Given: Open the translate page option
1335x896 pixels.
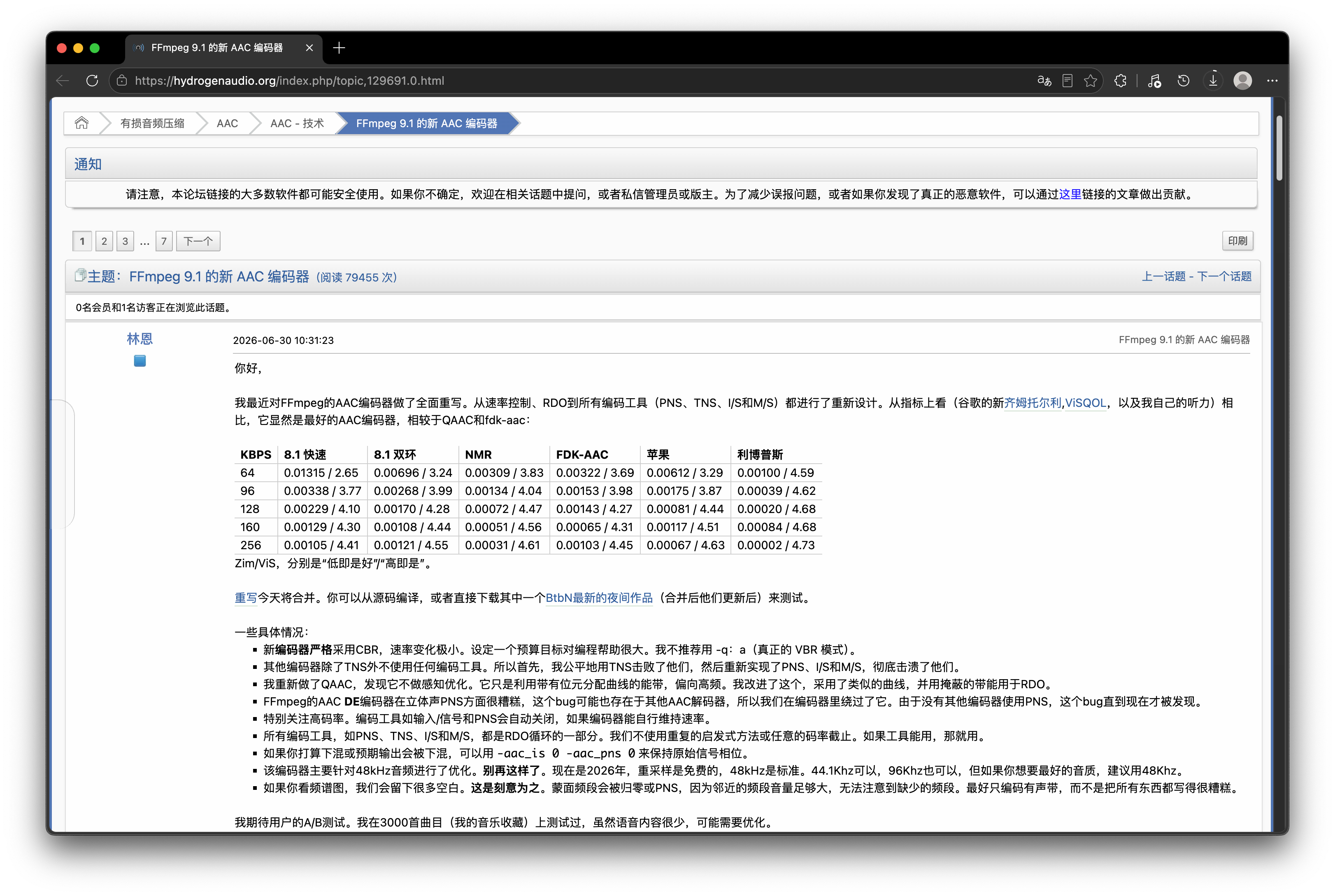Looking at the screenshot, I should (1044, 81).
